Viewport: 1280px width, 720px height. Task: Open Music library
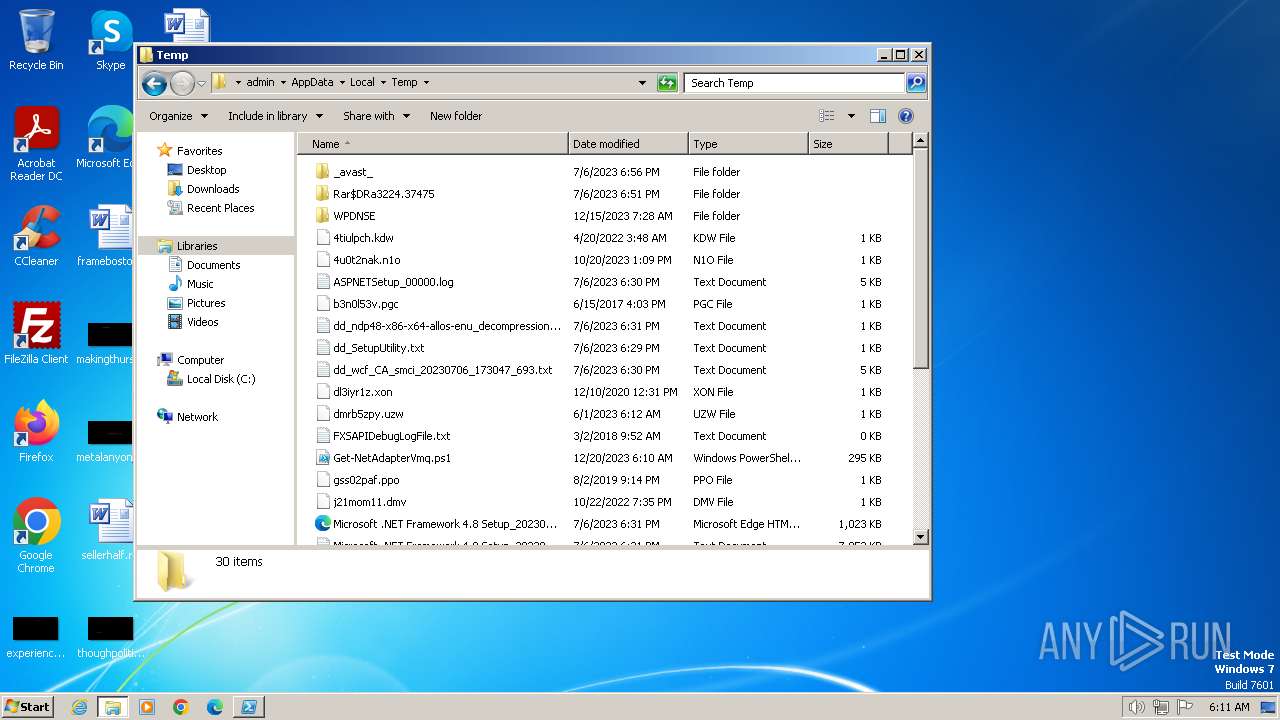(x=200, y=284)
